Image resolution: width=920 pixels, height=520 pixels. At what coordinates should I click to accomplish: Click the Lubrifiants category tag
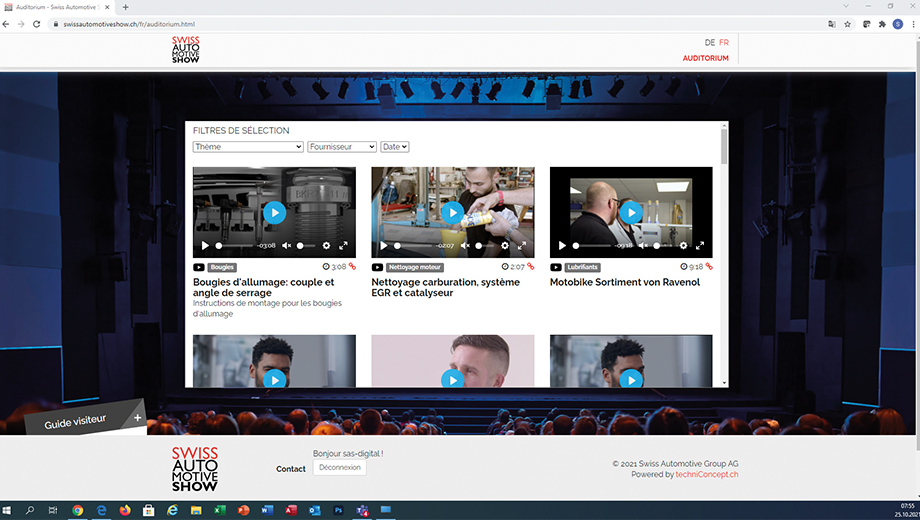(x=582, y=267)
